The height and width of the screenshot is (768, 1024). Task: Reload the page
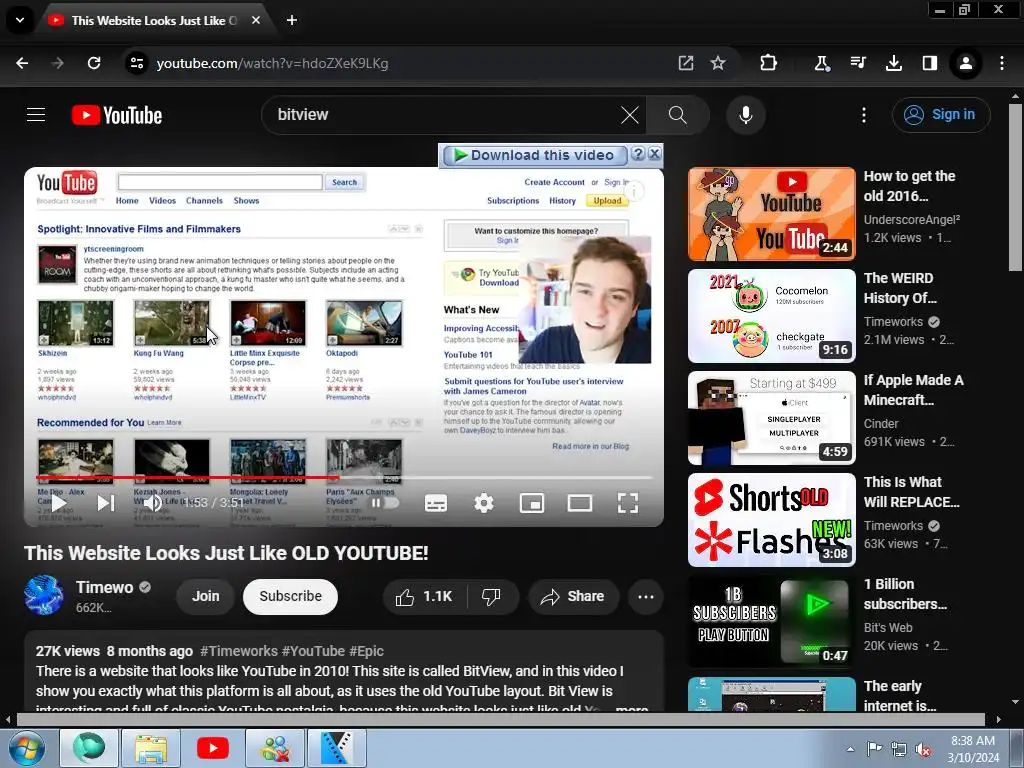94,63
